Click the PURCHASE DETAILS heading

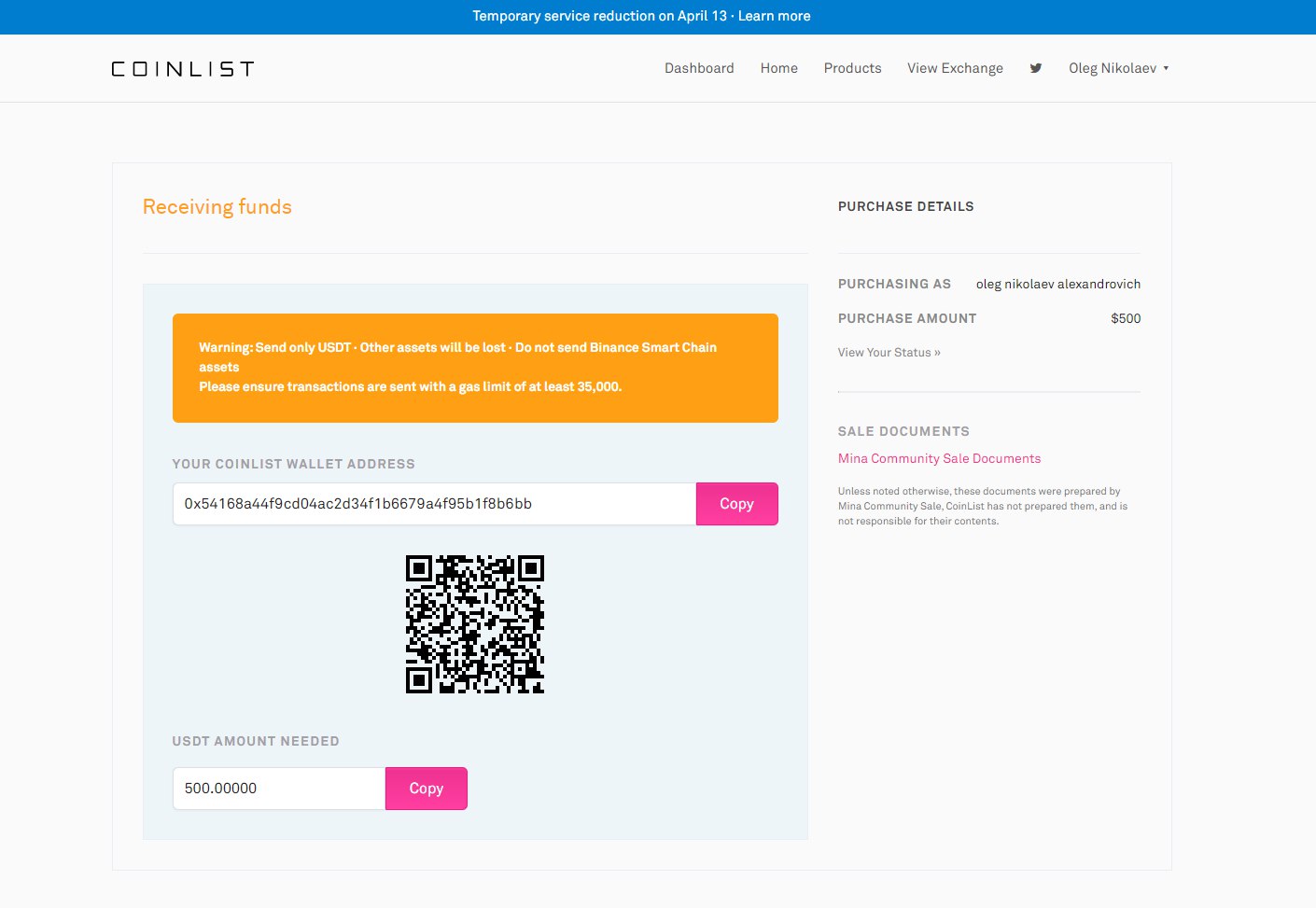pos(905,206)
